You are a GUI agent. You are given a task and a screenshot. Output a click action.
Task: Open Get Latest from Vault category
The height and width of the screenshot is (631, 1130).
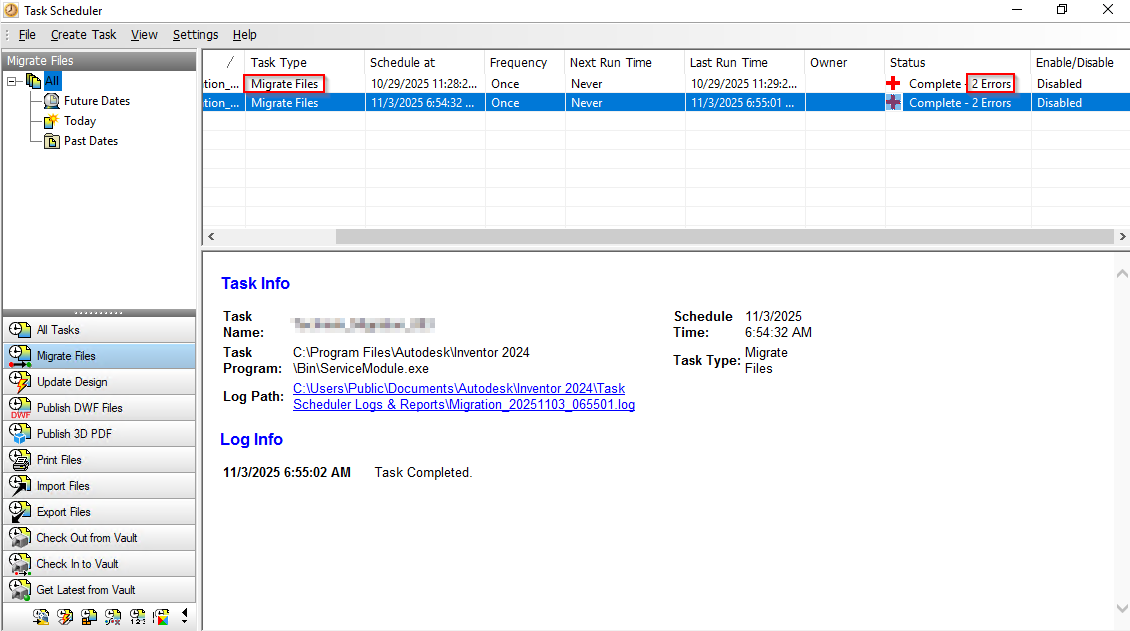(x=99, y=589)
